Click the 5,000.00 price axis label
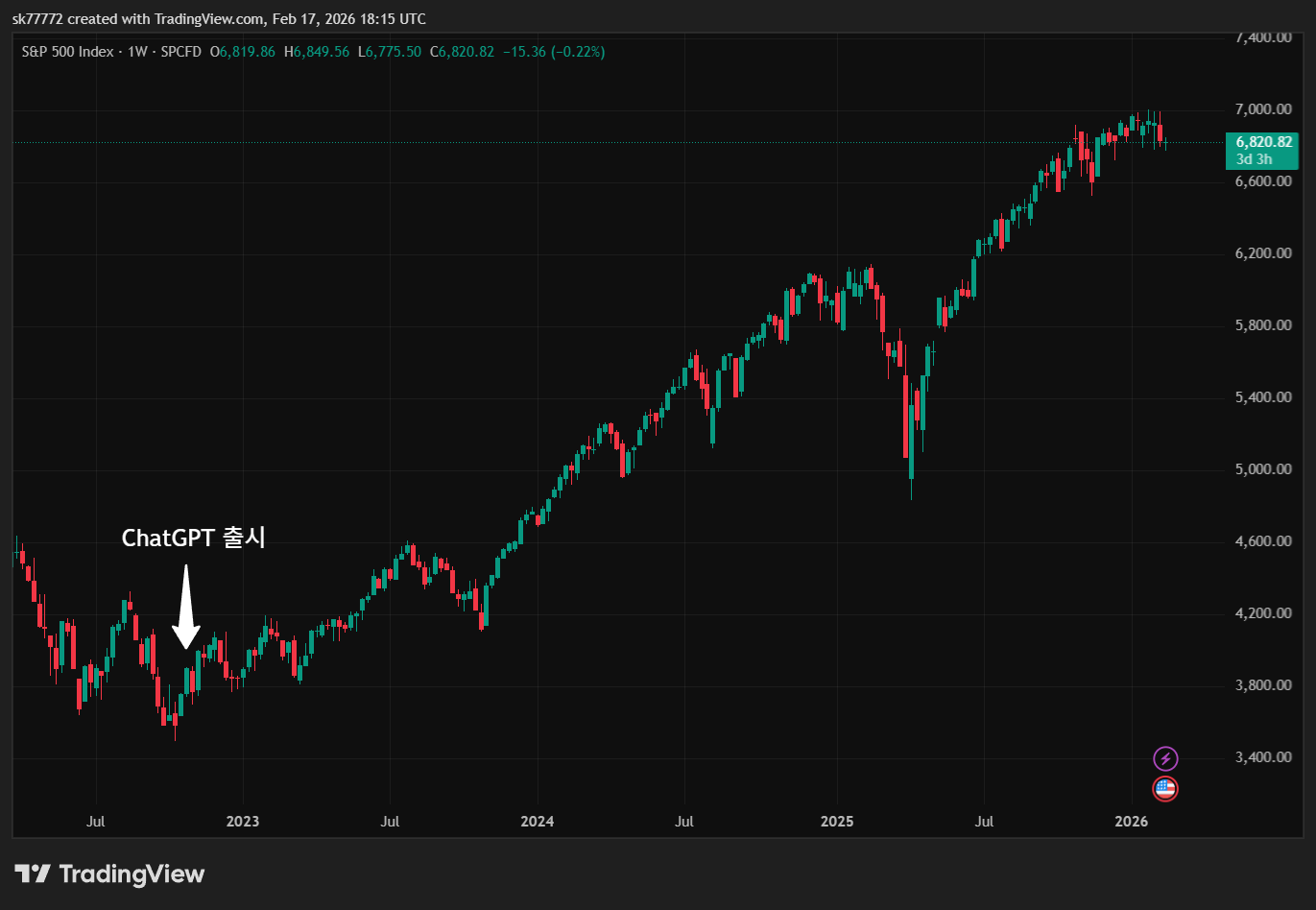The height and width of the screenshot is (910, 1316). click(1262, 469)
